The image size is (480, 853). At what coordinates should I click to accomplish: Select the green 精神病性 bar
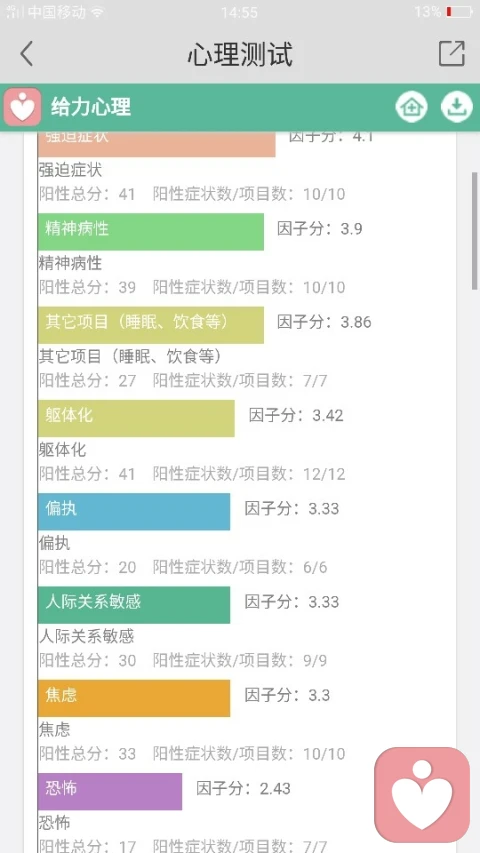151,232
